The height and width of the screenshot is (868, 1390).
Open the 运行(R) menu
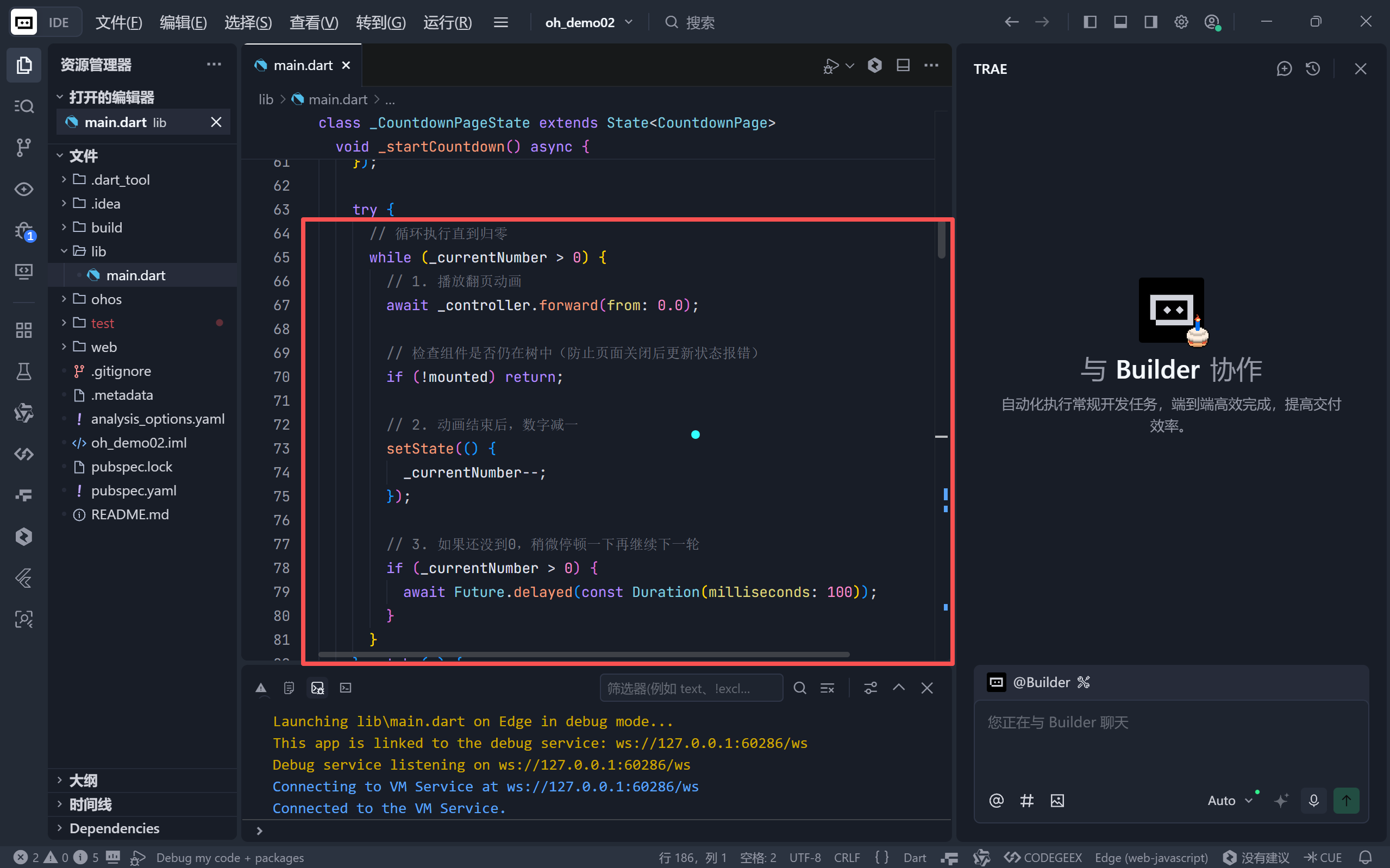click(x=447, y=22)
